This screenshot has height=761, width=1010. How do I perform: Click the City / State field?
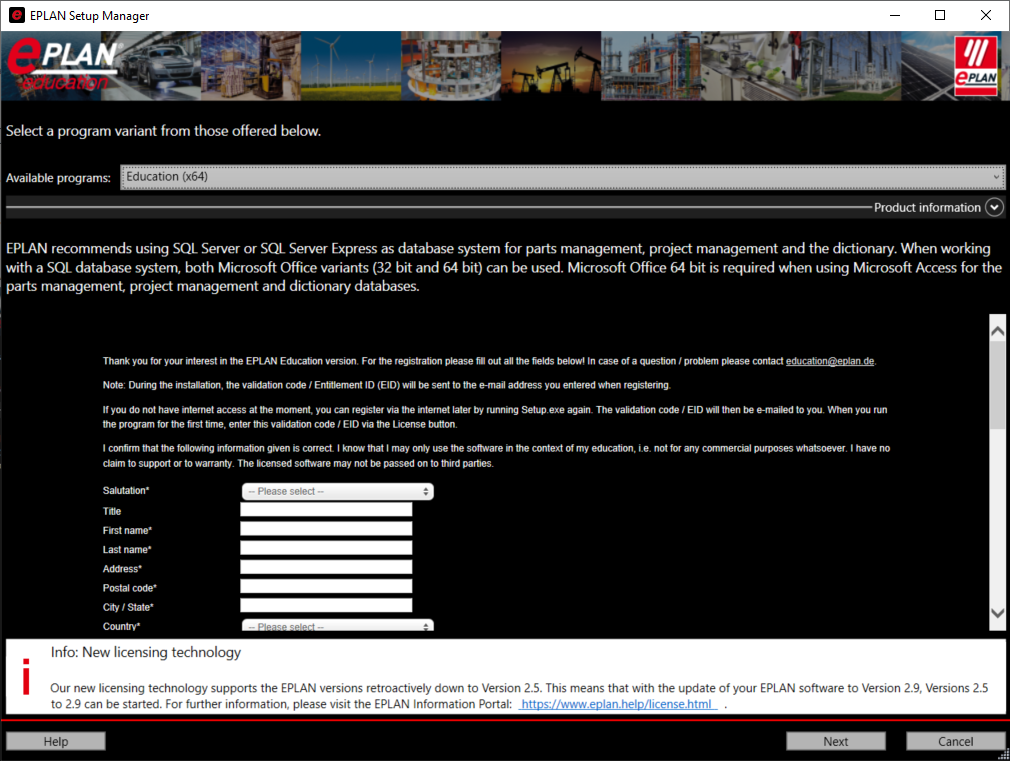326,606
